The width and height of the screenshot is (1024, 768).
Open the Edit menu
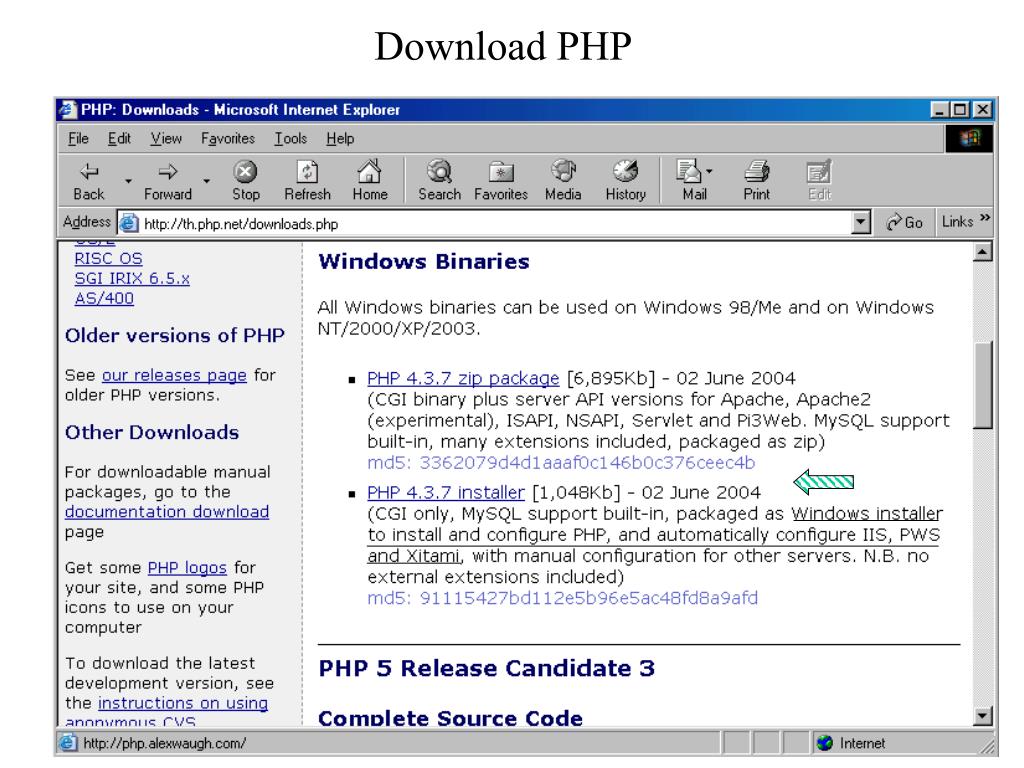119,138
